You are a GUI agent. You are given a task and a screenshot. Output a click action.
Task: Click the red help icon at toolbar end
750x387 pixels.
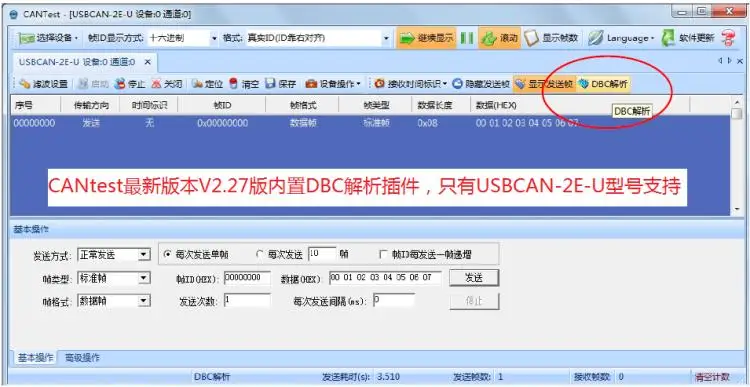728,38
